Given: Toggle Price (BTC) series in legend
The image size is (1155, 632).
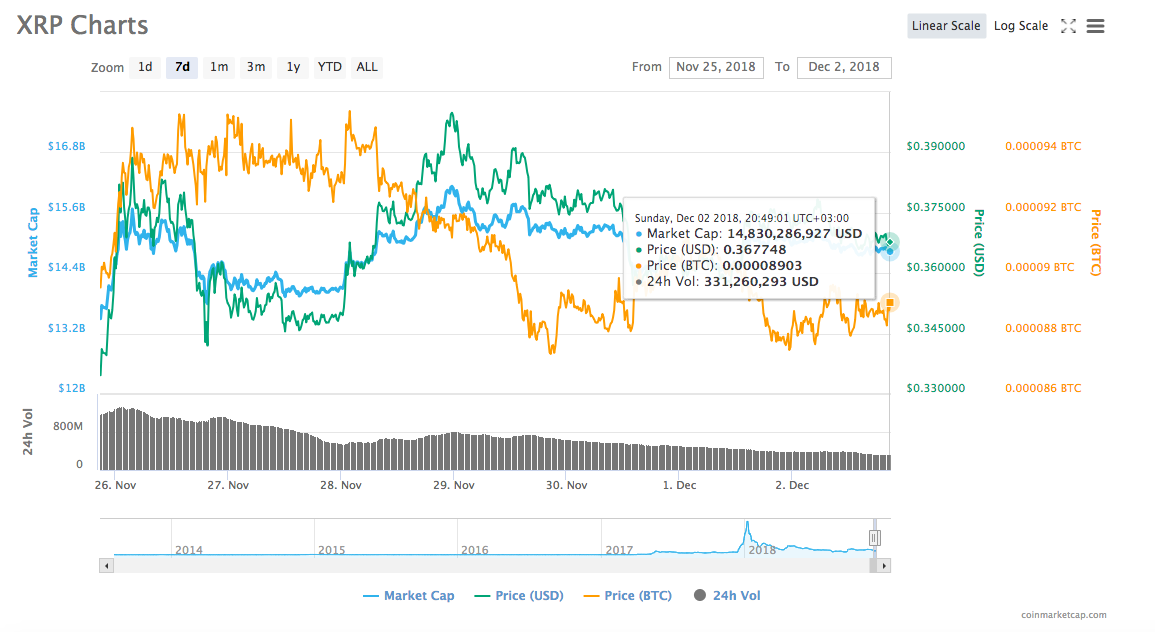Looking at the screenshot, I should pyautogui.click(x=628, y=595).
